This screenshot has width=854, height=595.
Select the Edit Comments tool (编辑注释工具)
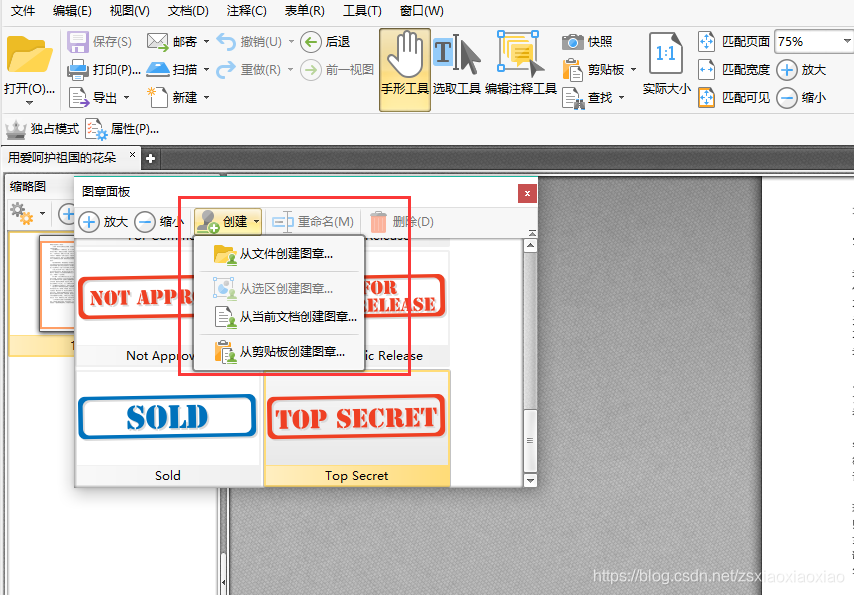coord(521,65)
